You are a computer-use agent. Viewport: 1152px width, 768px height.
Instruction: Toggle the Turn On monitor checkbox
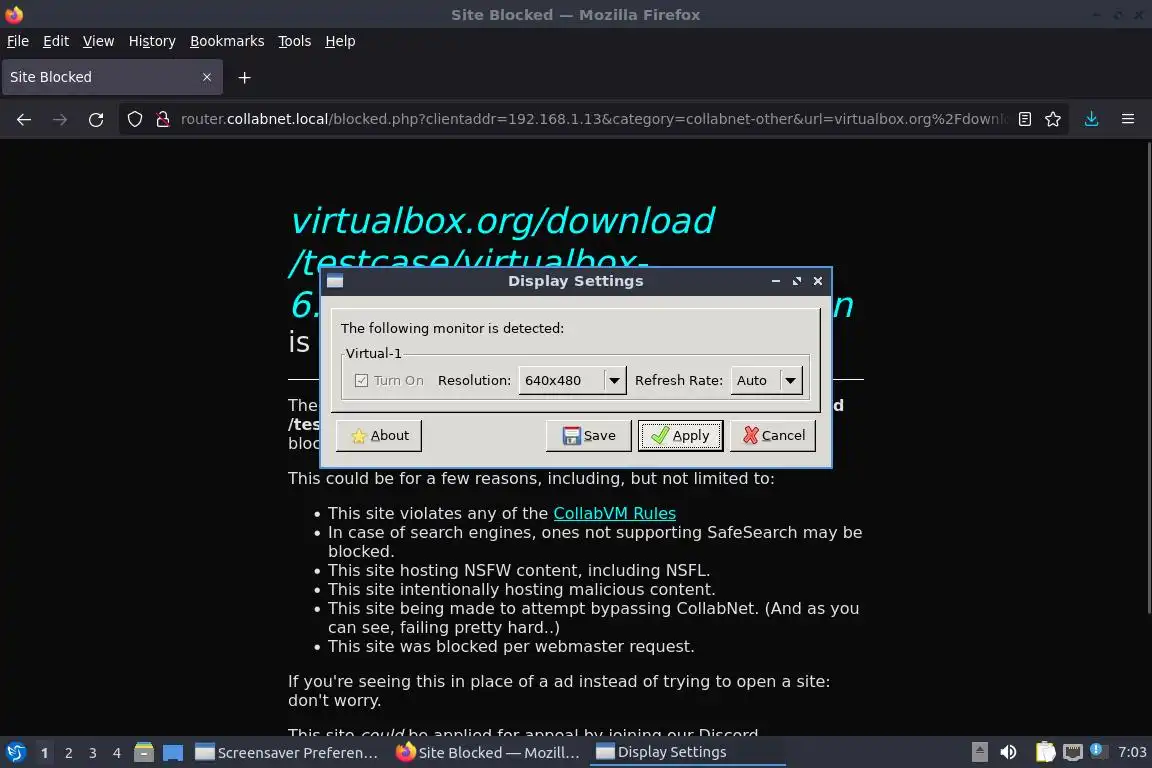coord(361,381)
